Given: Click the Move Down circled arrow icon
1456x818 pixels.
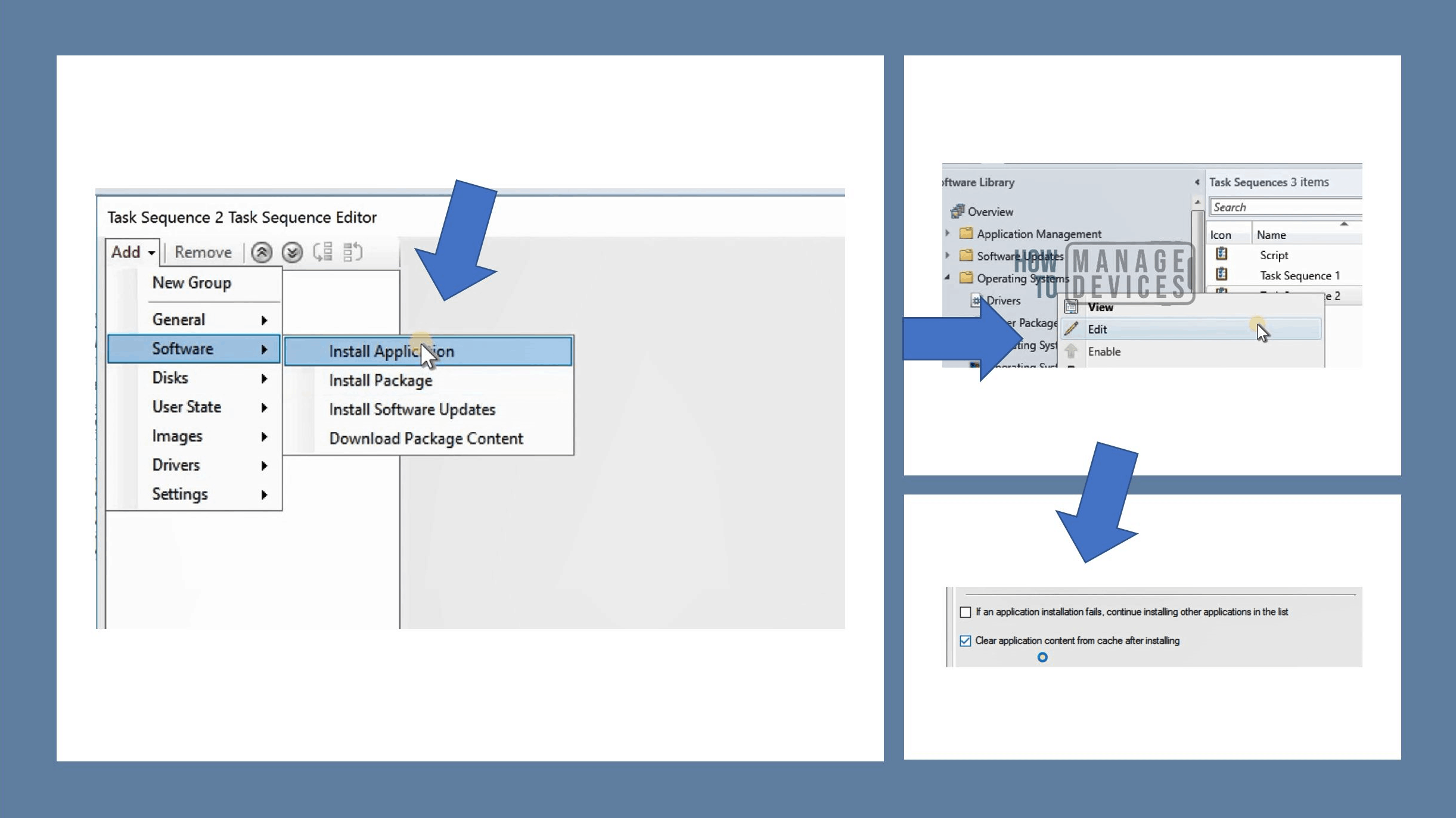Looking at the screenshot, I should [x=292, y=253].
